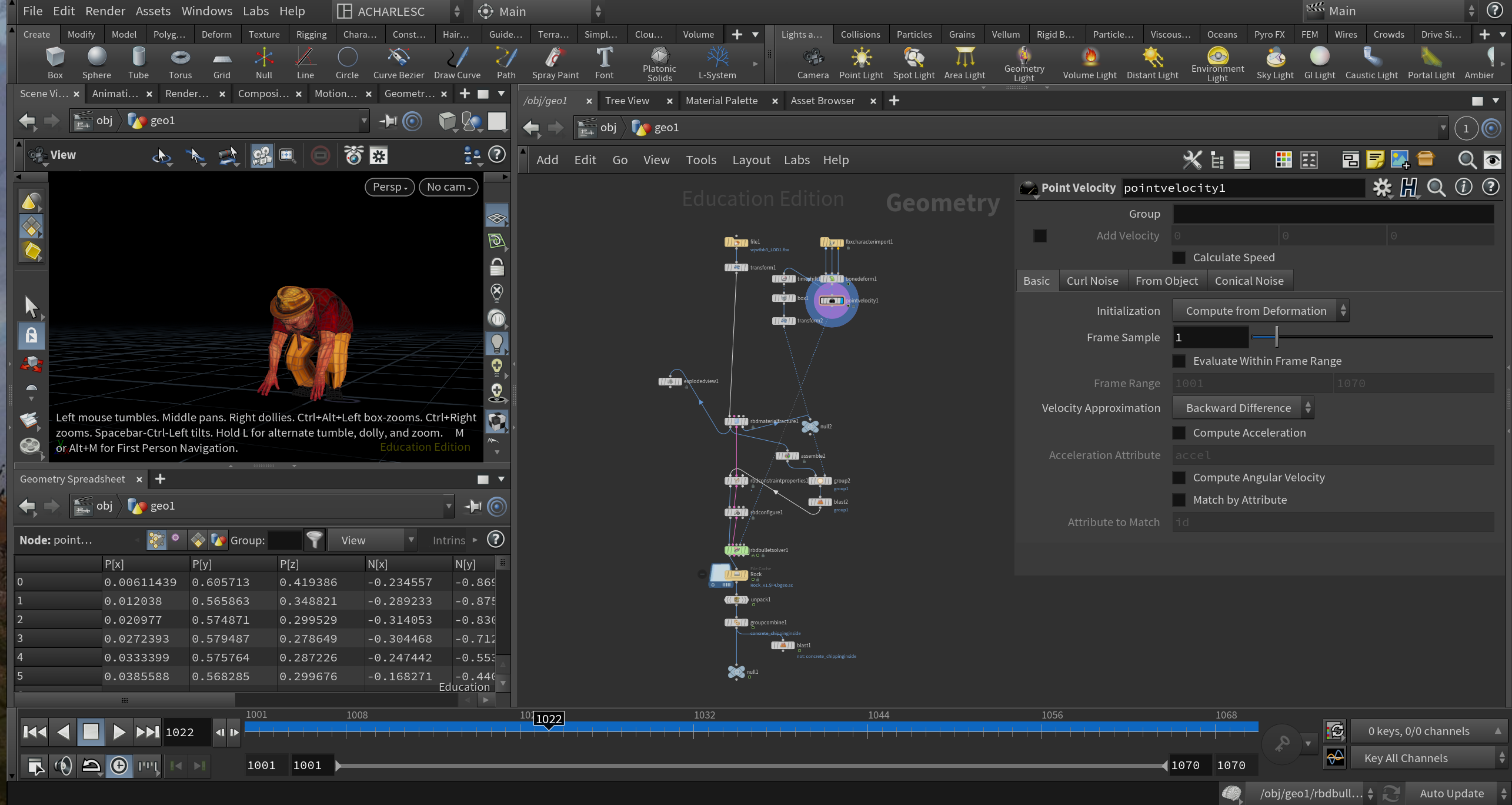Select the Spot Light shelf tool
The image size is (1512, 805).
[x=913, y=63]
